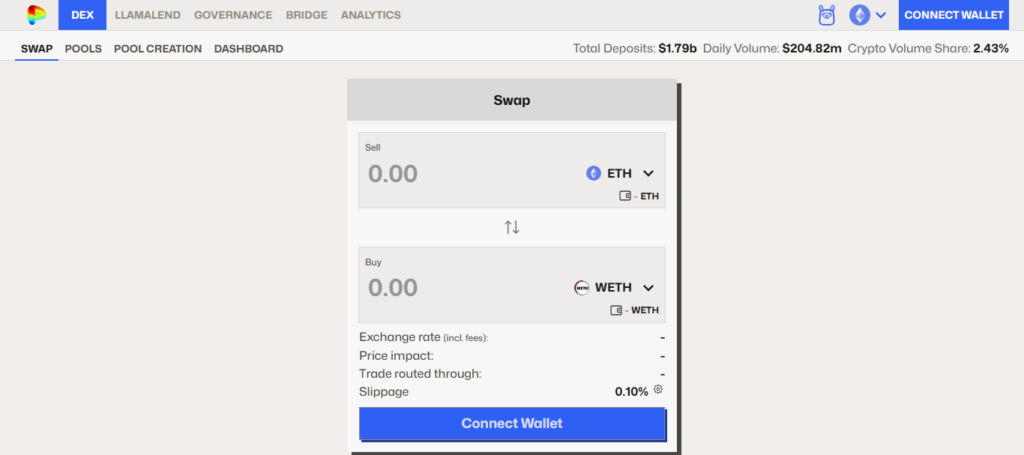The width and height of the screenshot is (1024, 455).
Task: Switch to the Pools tab
Action: tap(83, 48)
